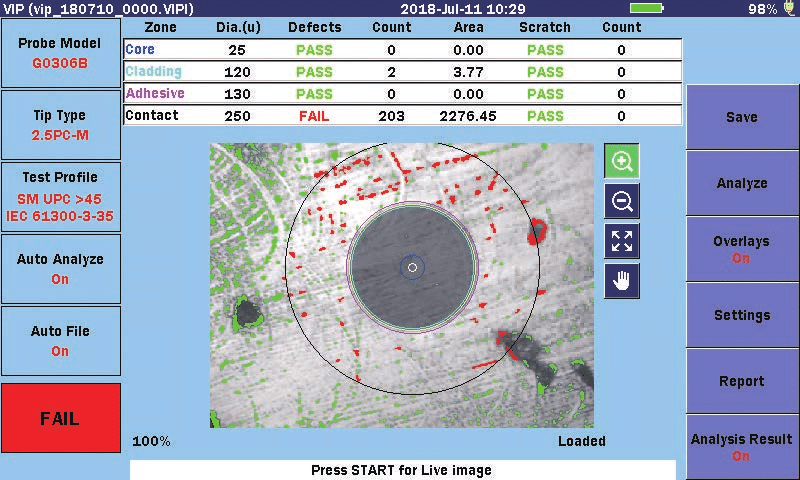800x480 pixels.
Task: Select the Contact zone row
Action: coord(402,115)
